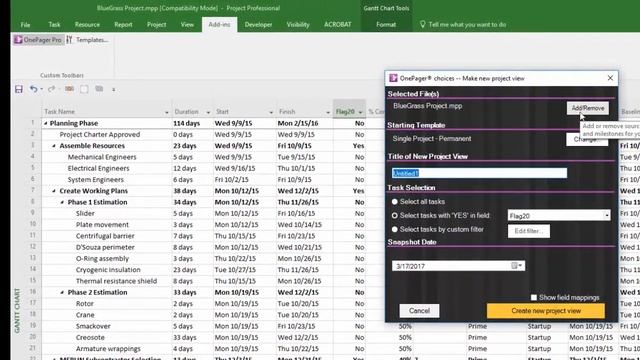Open the Duration column filter arrow
The image size is (640, 360).
tap(208, 112)
